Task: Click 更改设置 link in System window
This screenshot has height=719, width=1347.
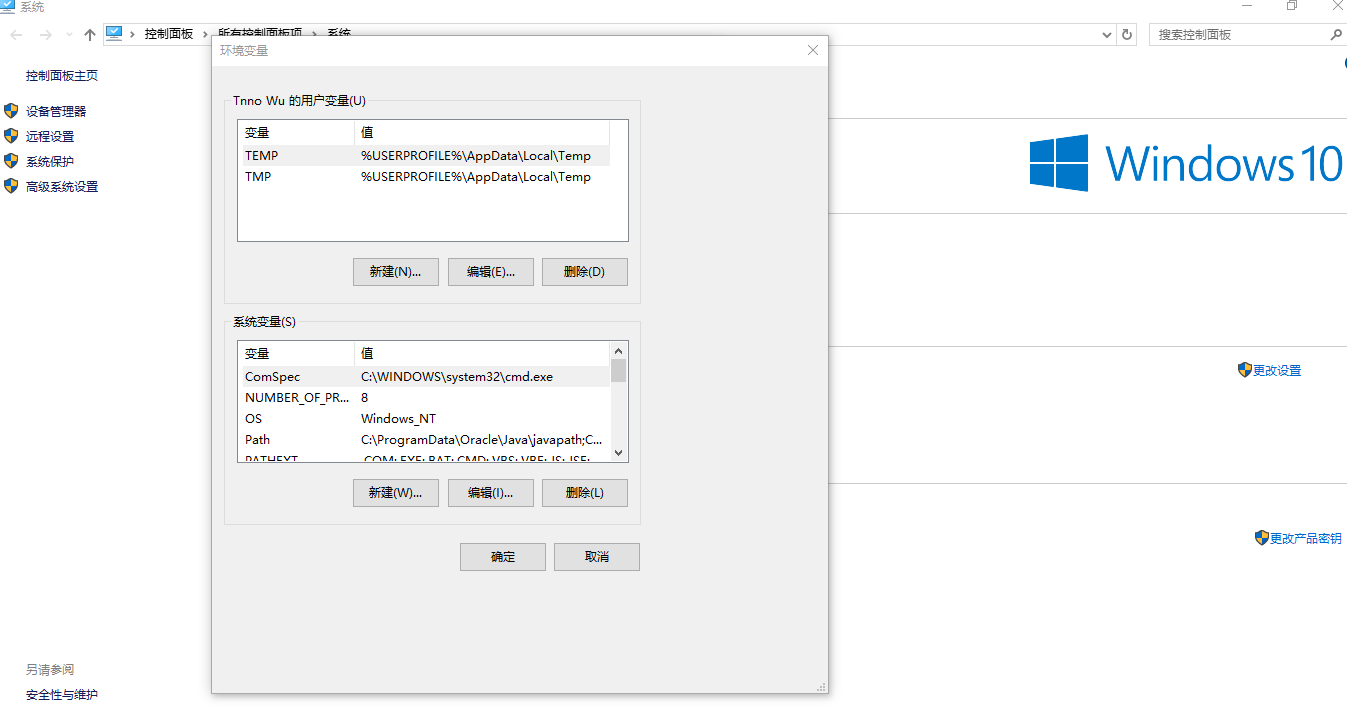Action: coord(1277,371)
